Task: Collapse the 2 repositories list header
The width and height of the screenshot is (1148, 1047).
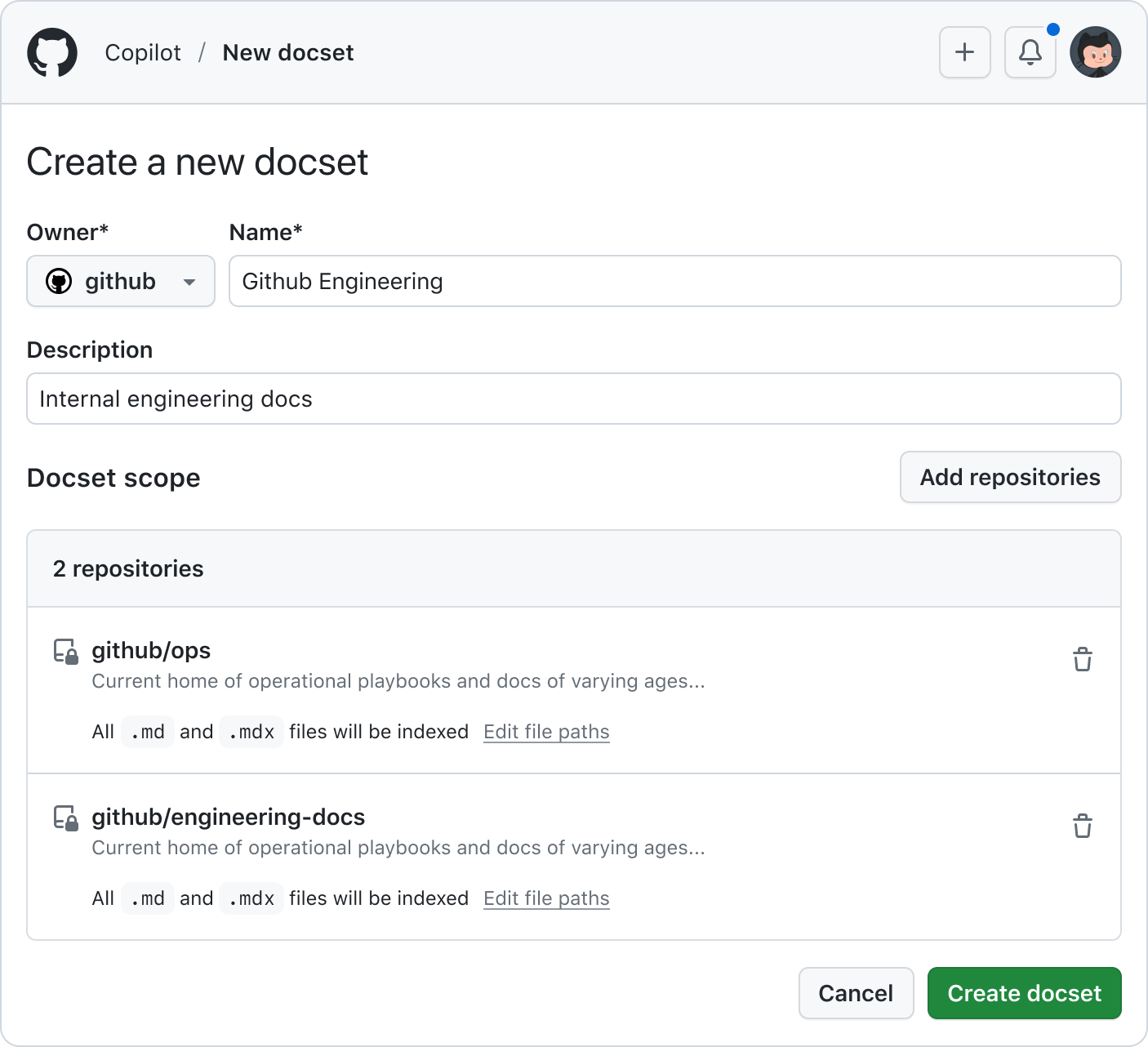Action: (128, 568)
